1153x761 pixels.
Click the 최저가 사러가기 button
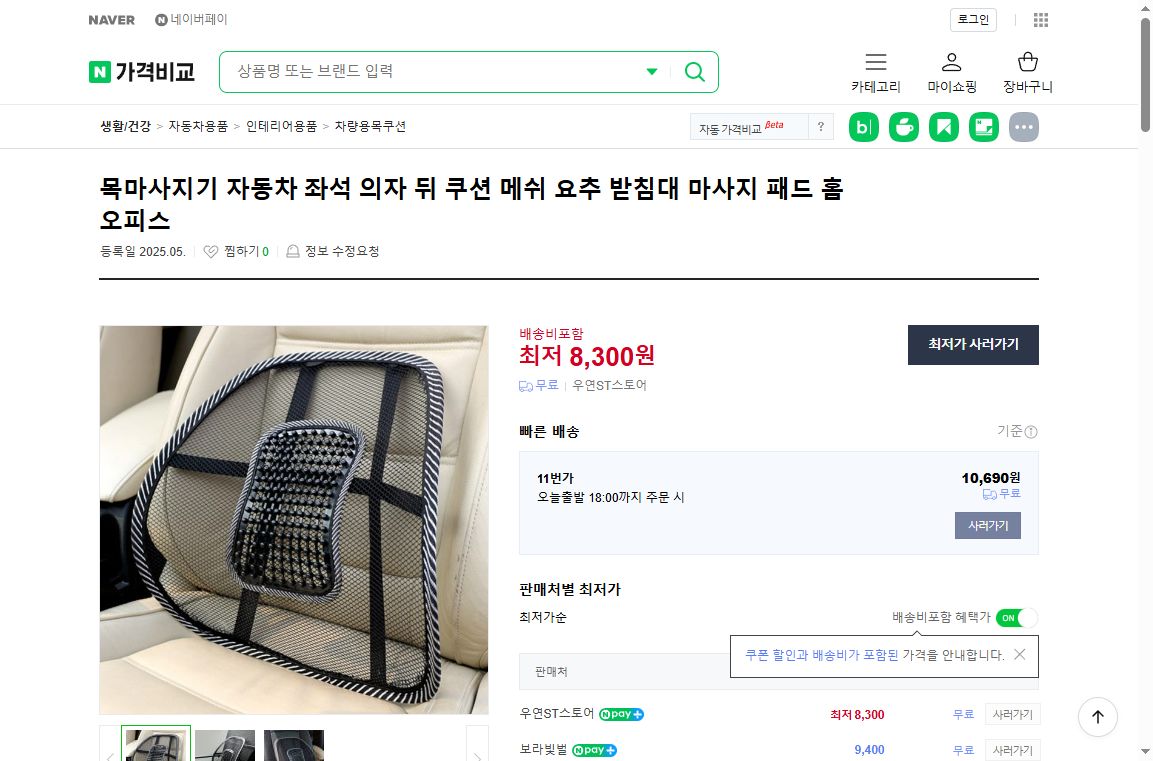tap(972, 344)
